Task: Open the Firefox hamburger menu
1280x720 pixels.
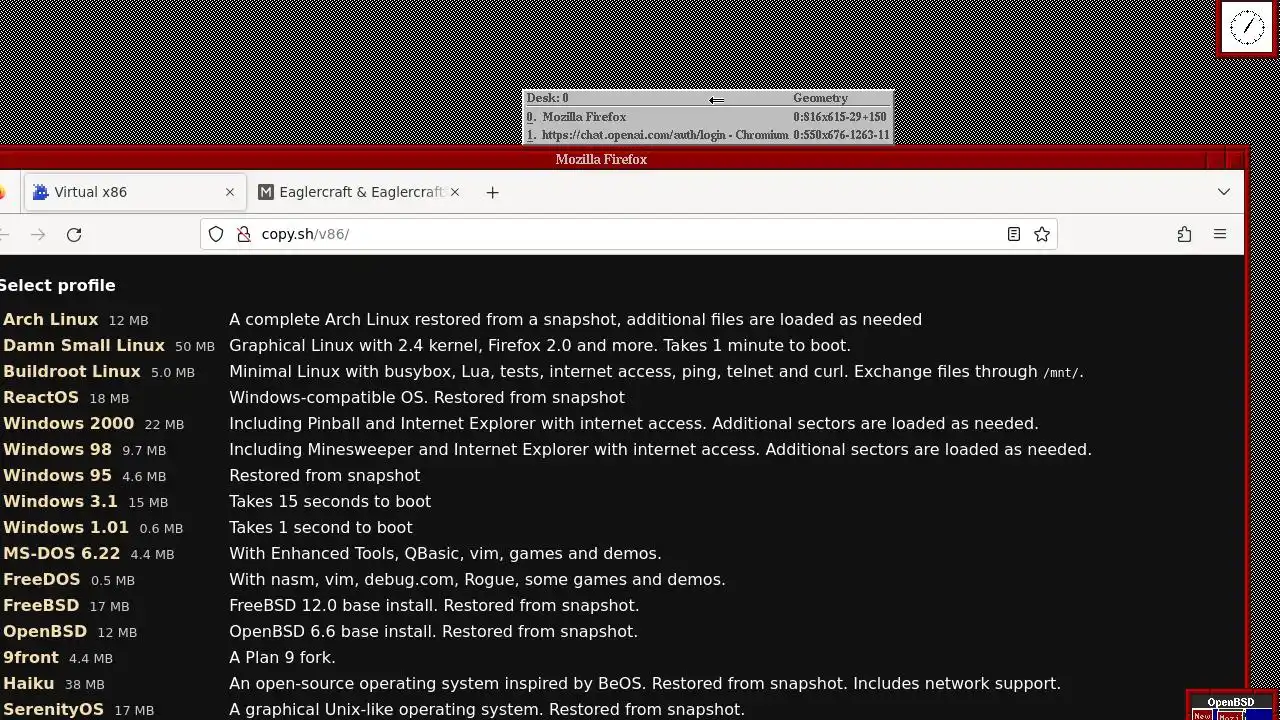Action: [1220, 234]
